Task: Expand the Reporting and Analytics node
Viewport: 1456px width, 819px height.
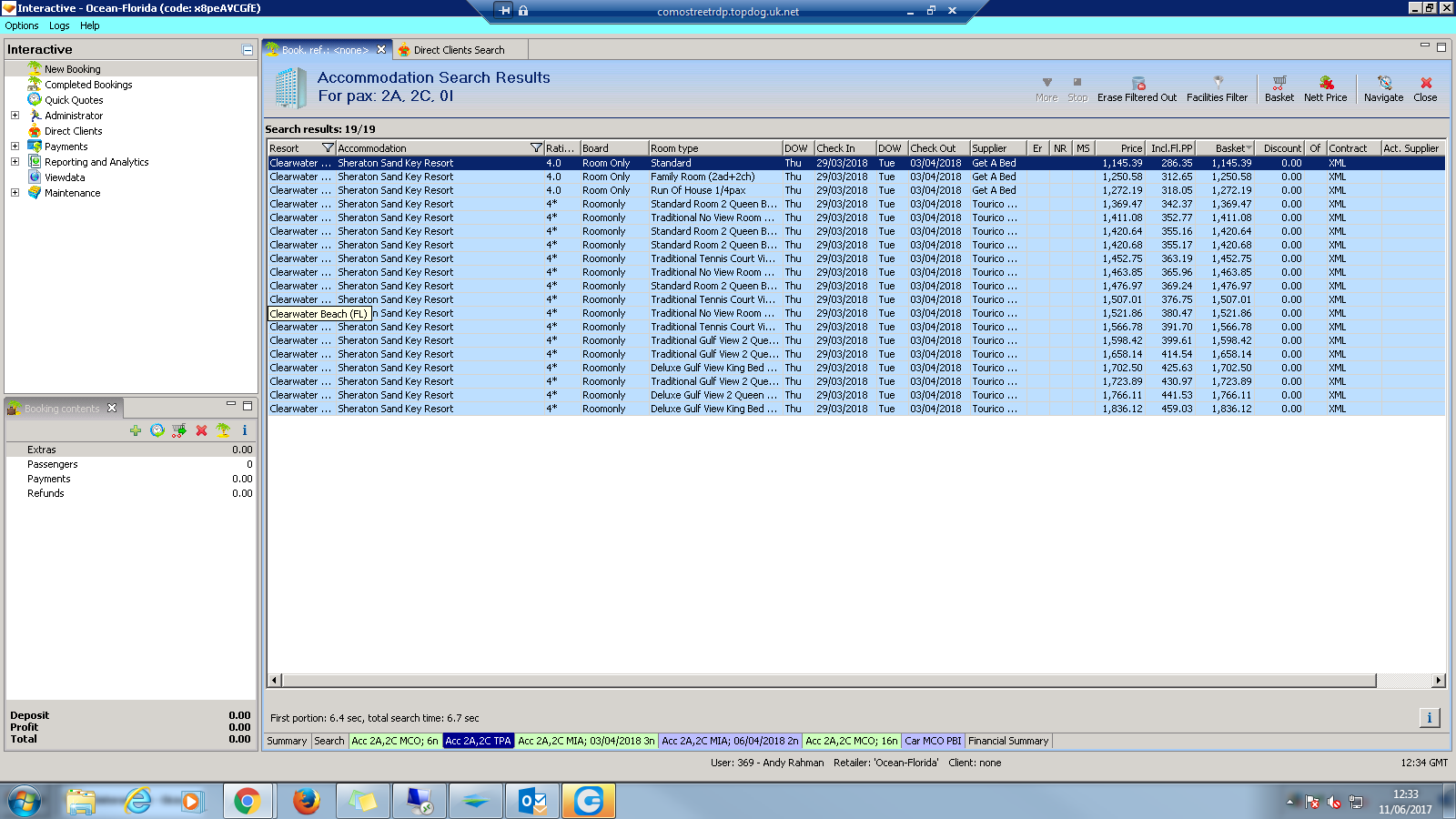Action: [x=15, y=162]
